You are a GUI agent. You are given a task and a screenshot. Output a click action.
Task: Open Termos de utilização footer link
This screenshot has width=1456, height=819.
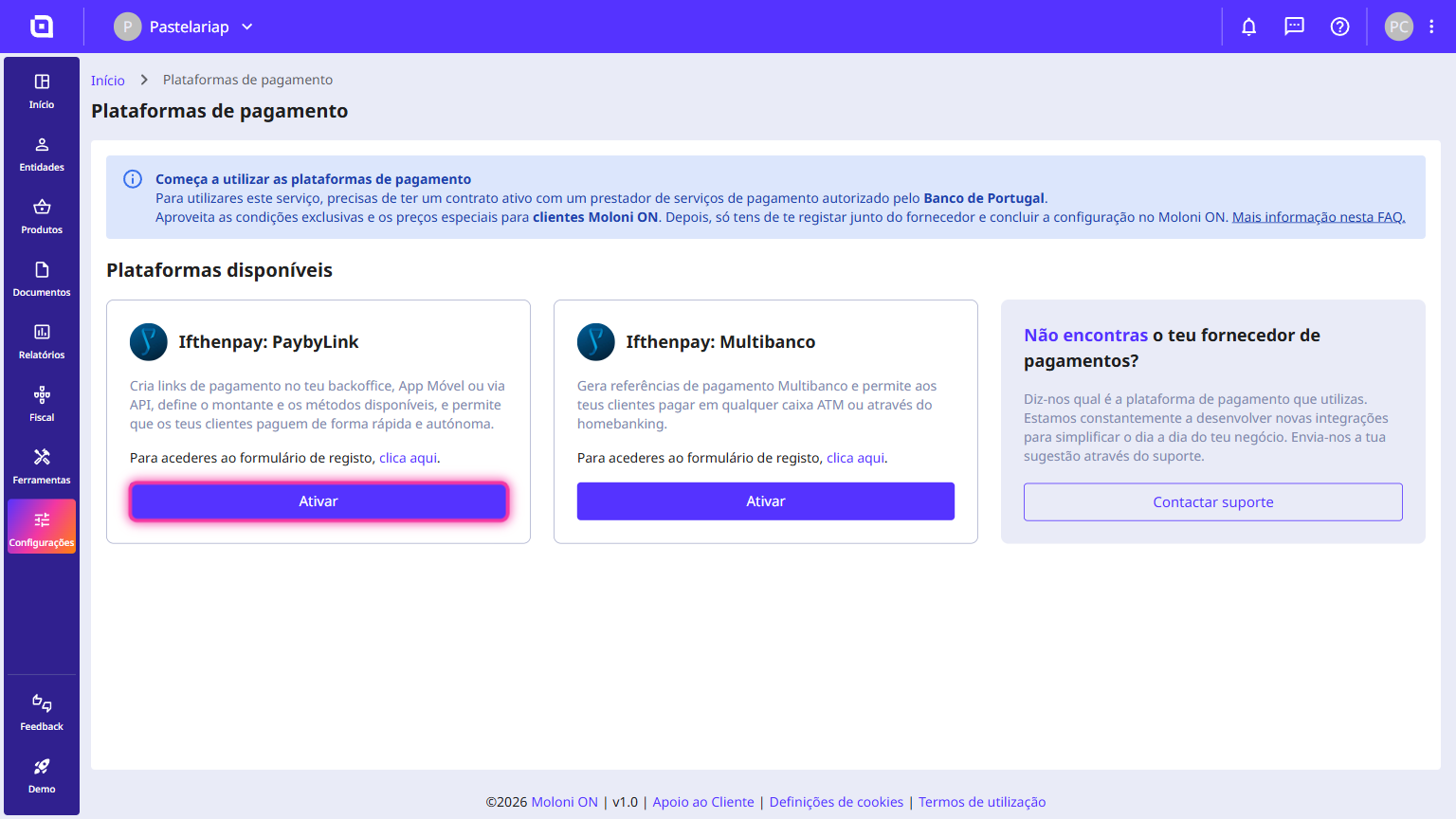[x=982, y=802]
